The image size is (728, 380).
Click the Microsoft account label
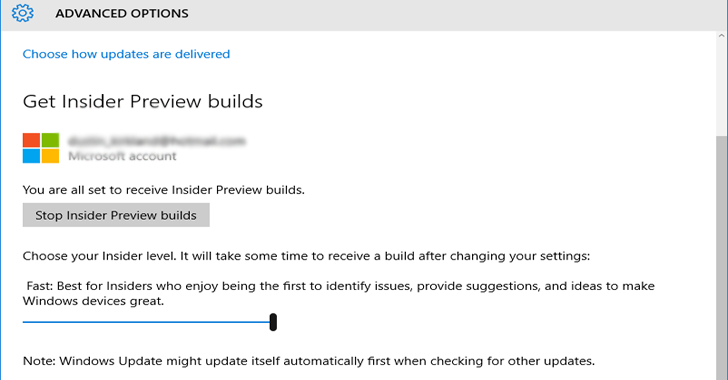click(122, 156)
